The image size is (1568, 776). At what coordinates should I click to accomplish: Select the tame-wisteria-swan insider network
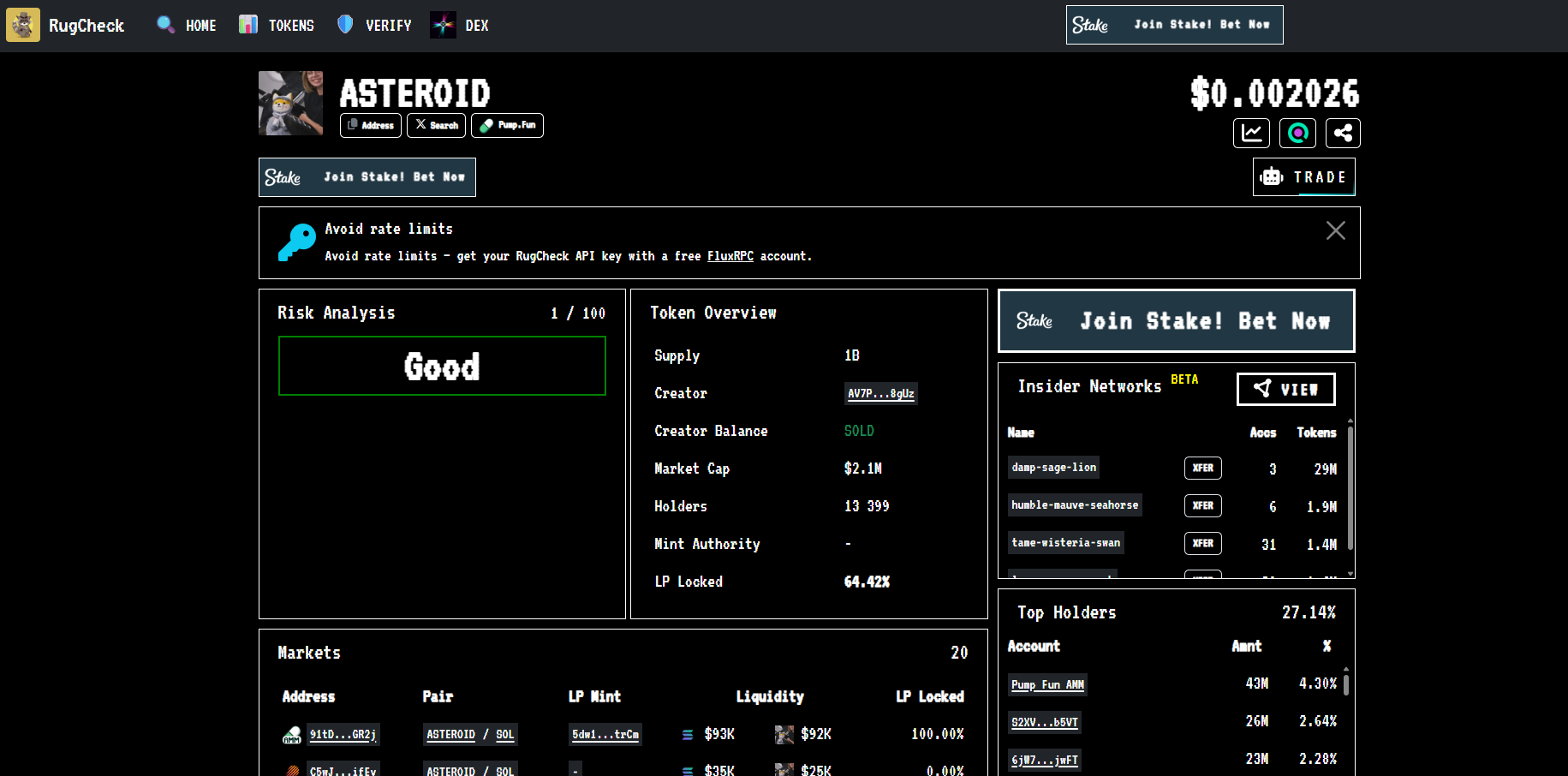(x=1065, y=543)
